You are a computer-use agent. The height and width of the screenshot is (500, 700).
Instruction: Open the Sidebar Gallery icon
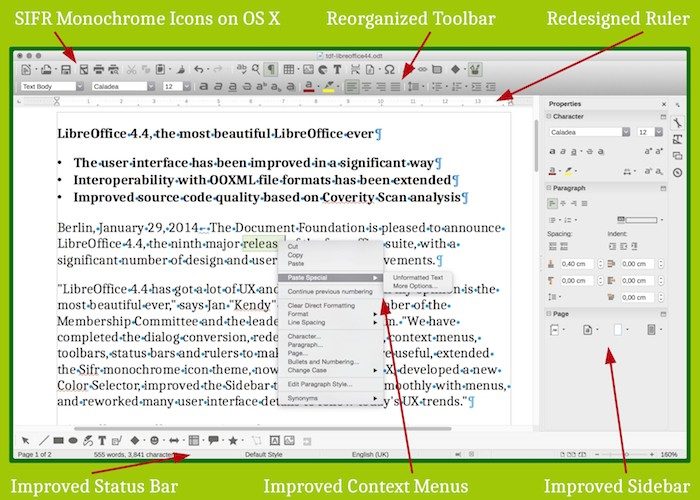point(678,156)
